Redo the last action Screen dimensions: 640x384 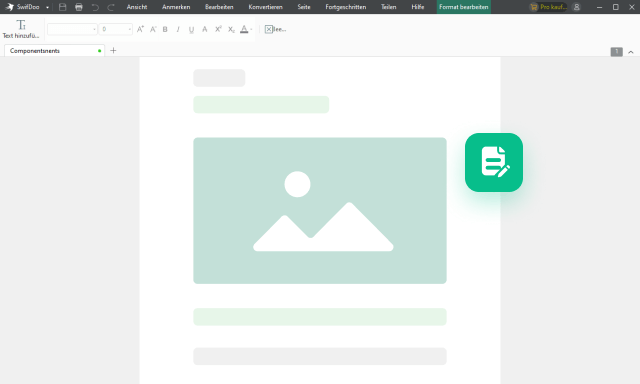tap(111, 7)
